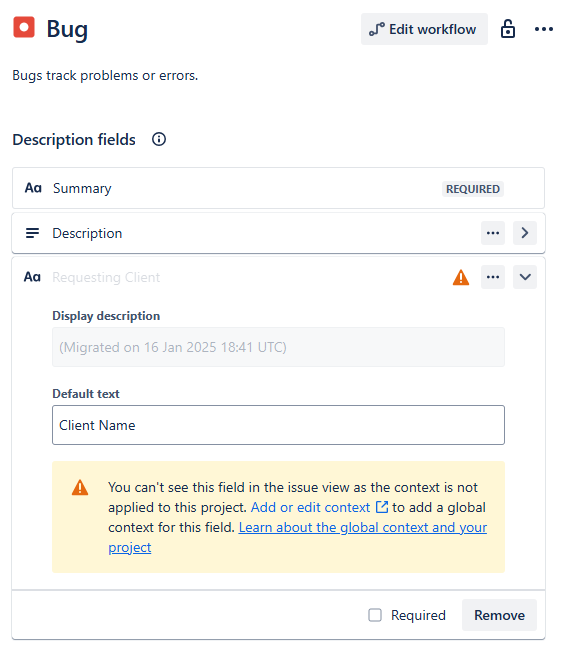Click the Remove button
Viewport: 576px width, 646px height.
[x=499, y=615]
